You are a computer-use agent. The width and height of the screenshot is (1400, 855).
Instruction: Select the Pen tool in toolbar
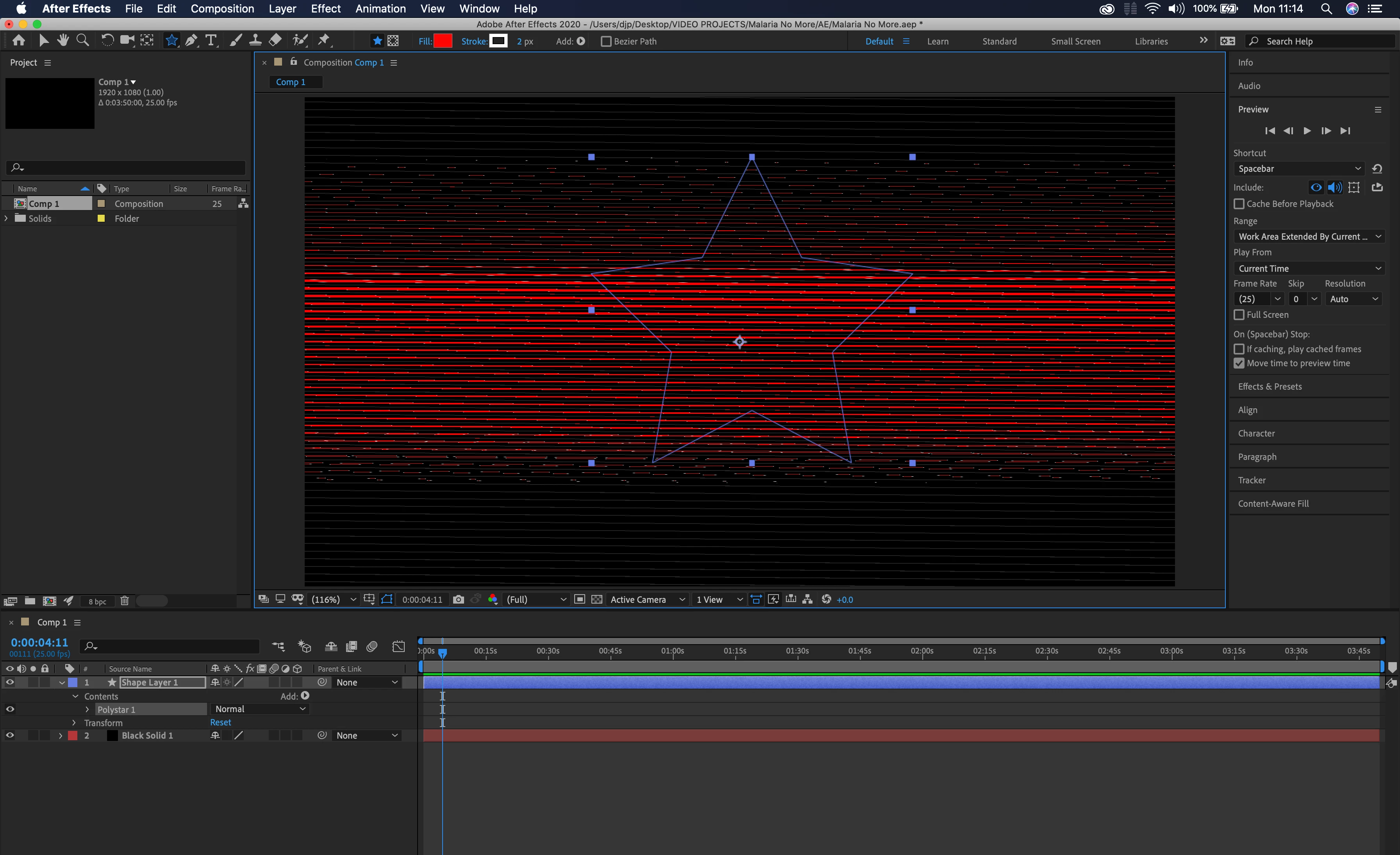(191, 40)
